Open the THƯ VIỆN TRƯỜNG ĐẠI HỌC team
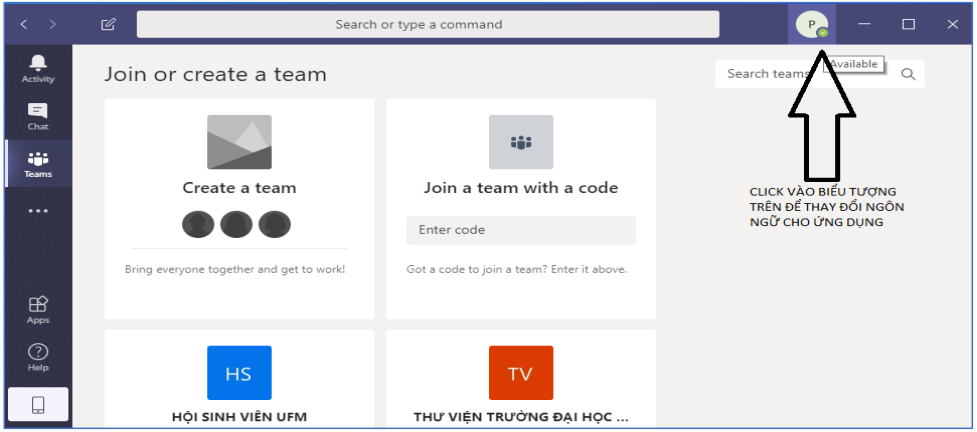The image size is (977, 432). pyautogui.click(x=520, y=375)
